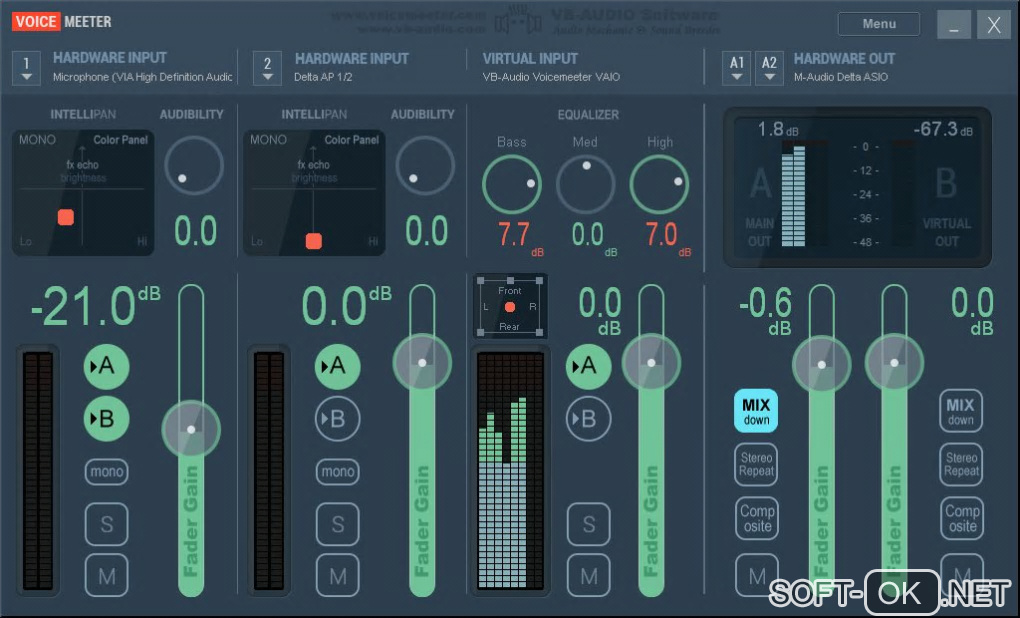1020x618 pixels.
Task: Enable MIX down mode on bus B
Action: click(961, 411)
